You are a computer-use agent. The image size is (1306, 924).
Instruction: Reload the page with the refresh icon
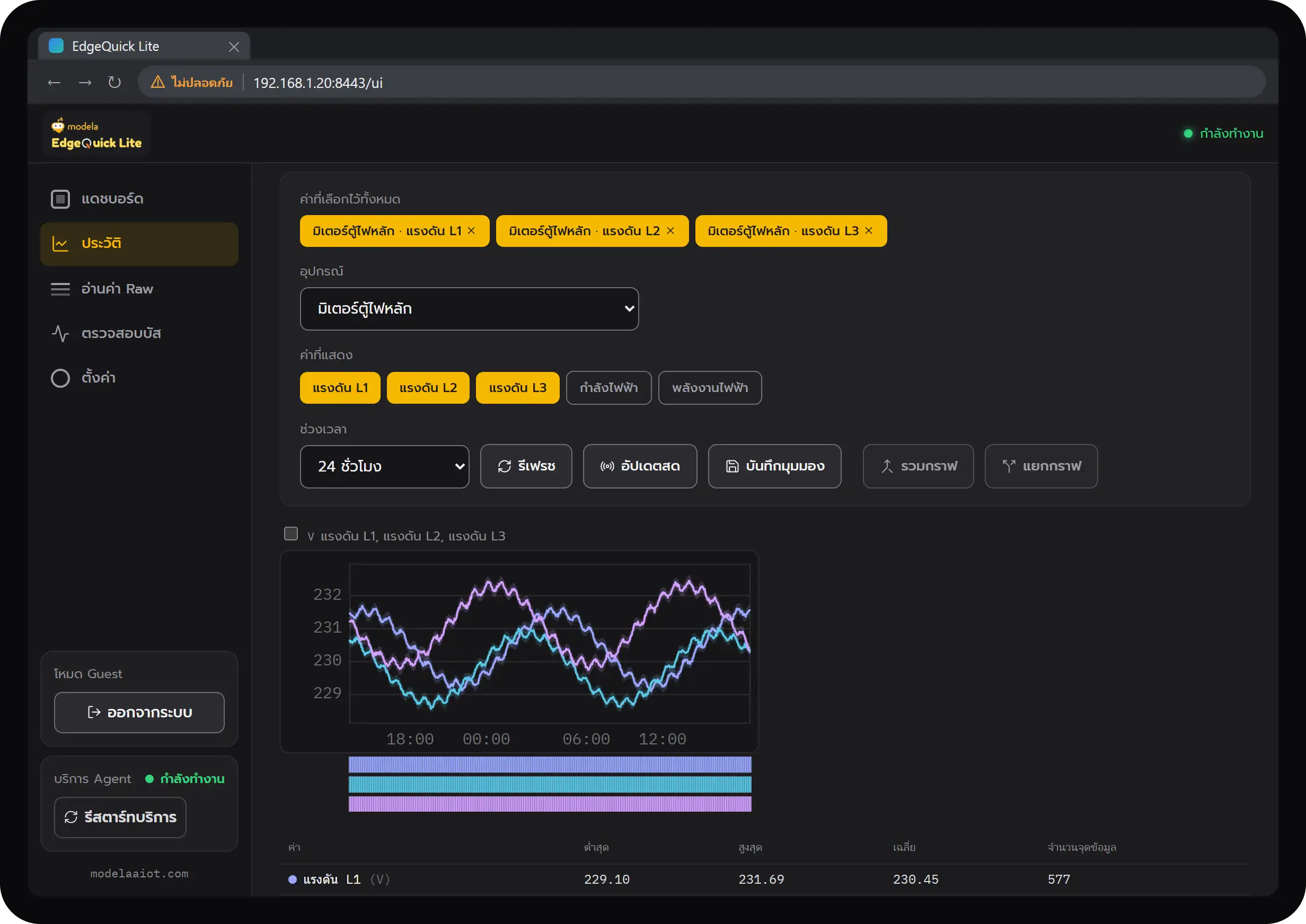(x=114, y=83)
